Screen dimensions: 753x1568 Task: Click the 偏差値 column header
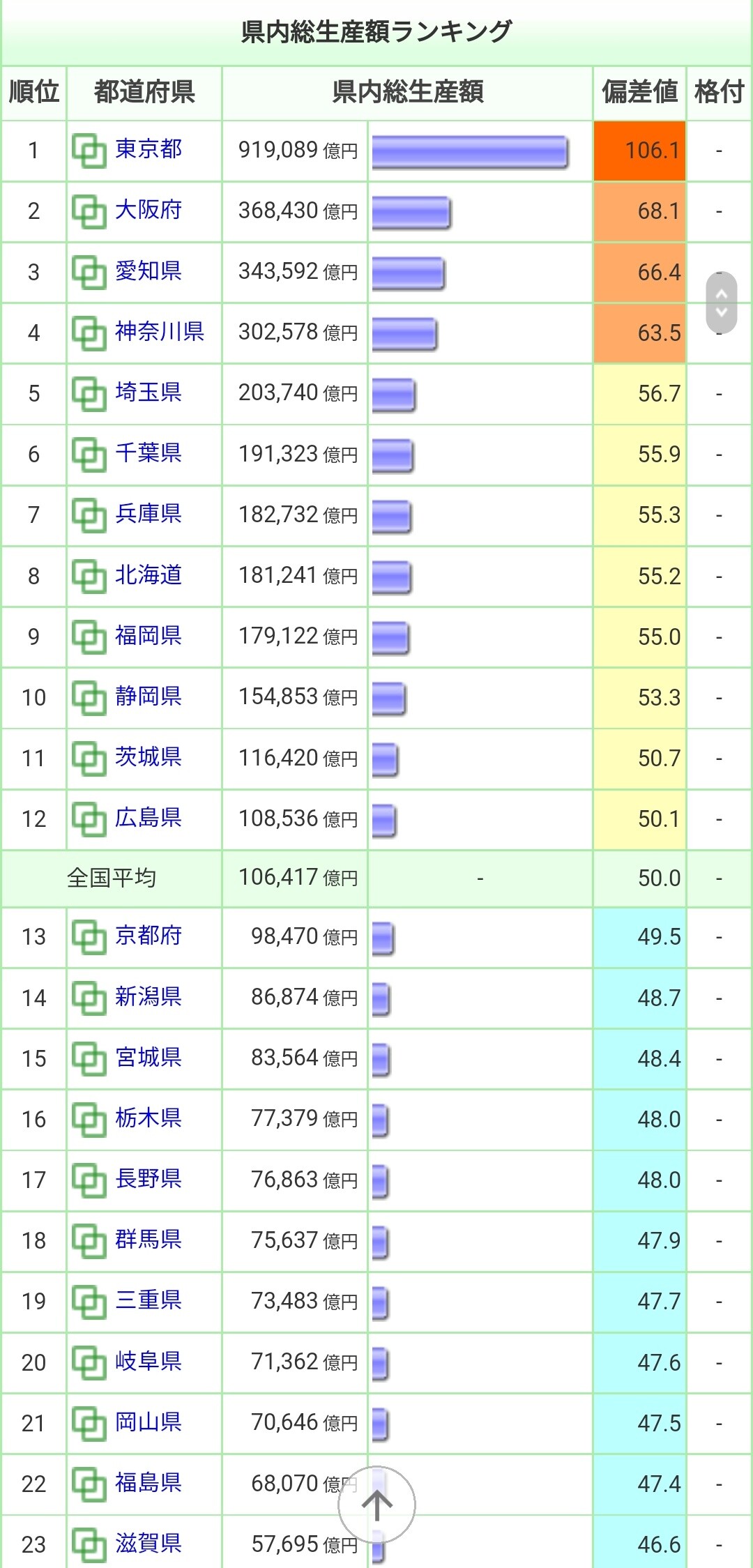click(639, 92)
